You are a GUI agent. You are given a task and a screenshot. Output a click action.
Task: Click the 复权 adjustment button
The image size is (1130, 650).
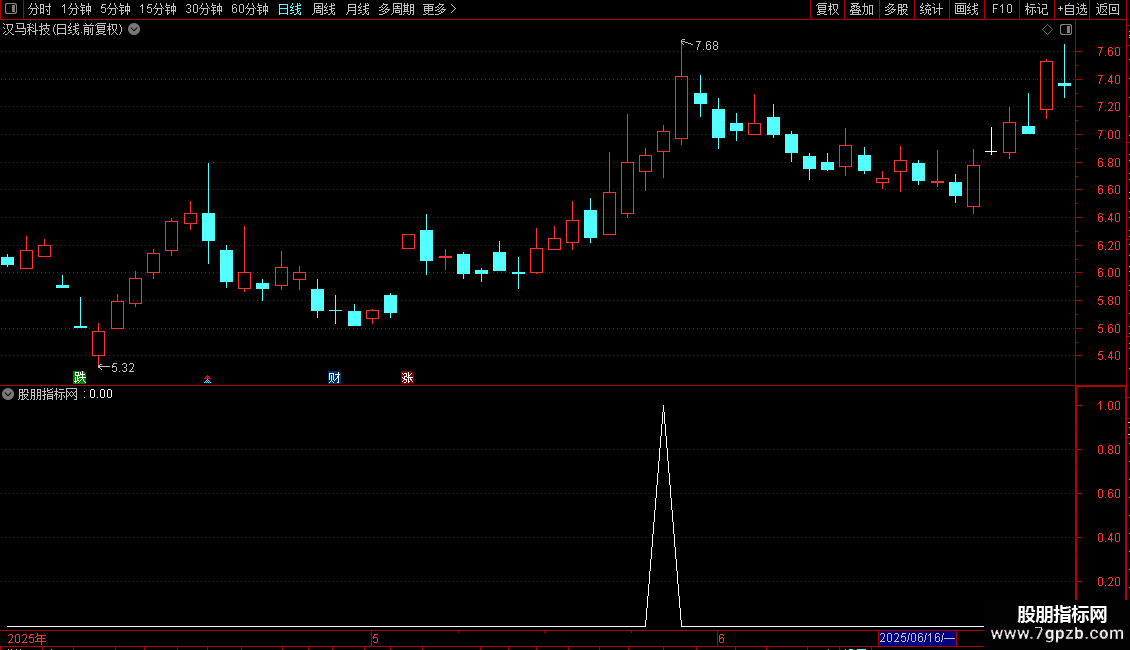[x=827, y=9]
